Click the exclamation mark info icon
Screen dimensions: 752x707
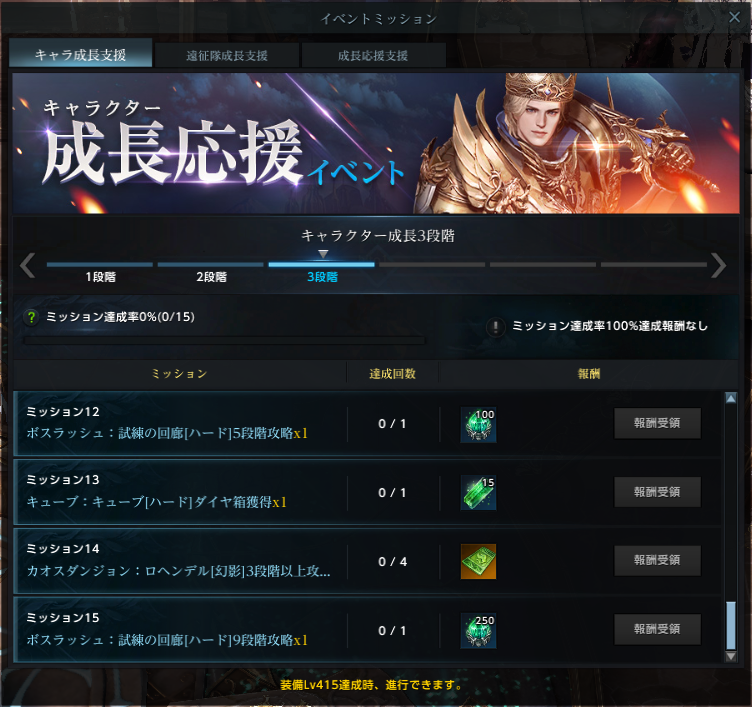coord(495,327)
